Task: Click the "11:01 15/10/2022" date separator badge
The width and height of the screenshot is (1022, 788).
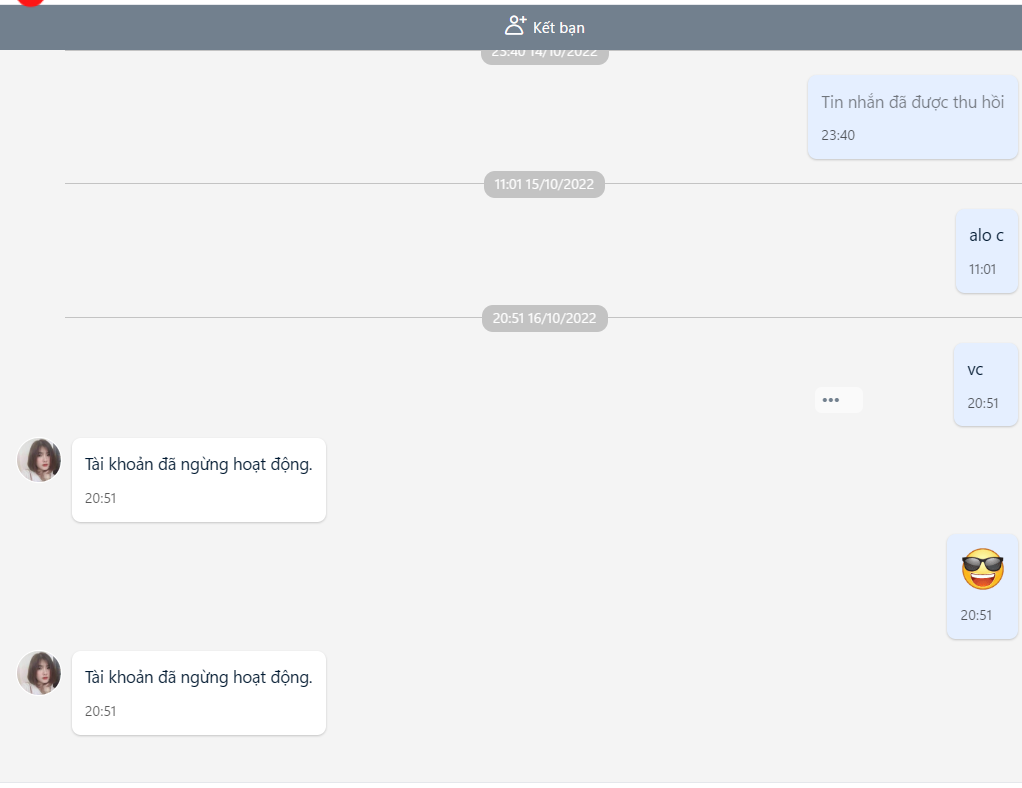Action: pos(544,184)
